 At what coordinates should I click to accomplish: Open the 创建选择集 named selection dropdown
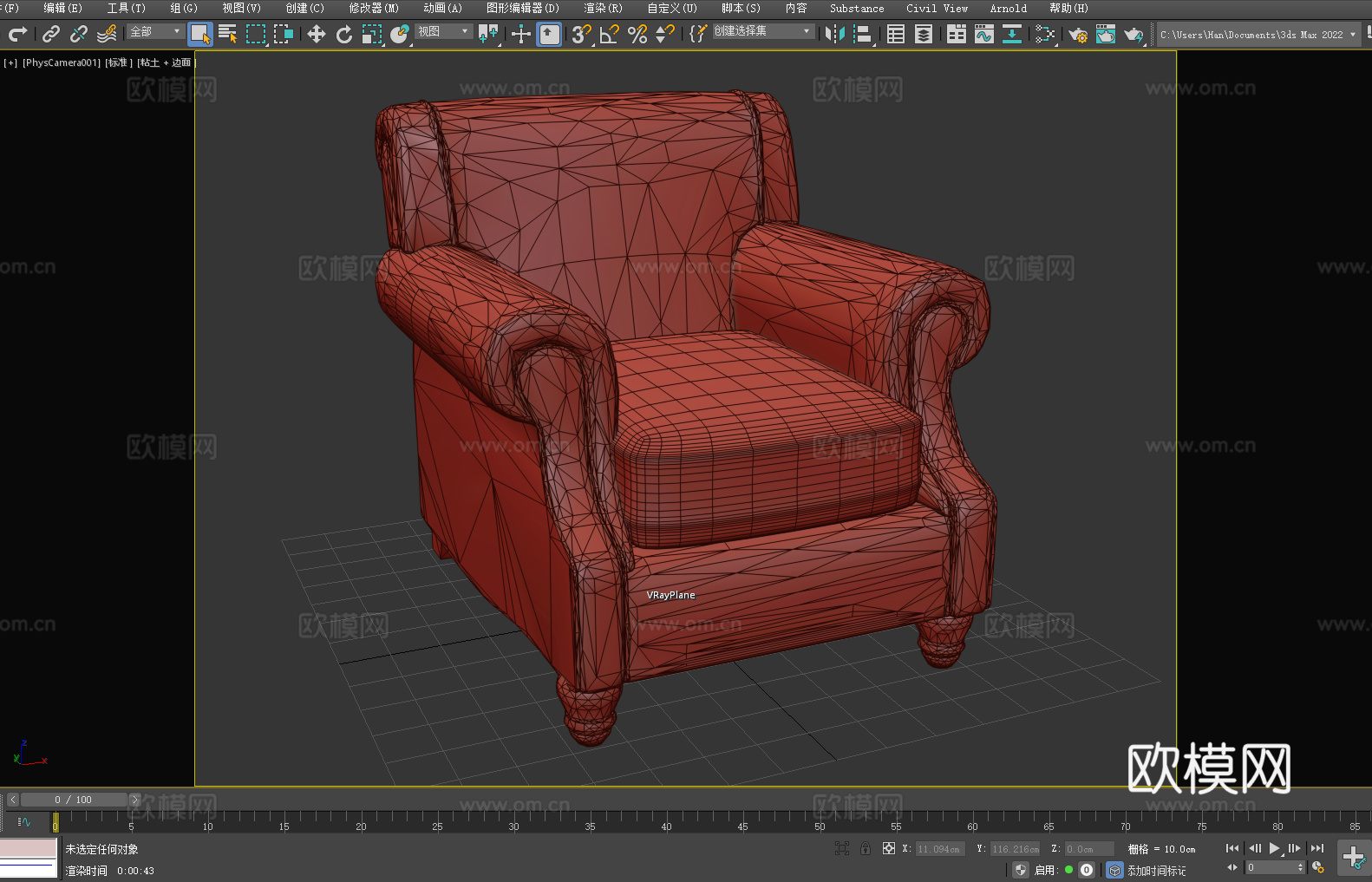763,31
